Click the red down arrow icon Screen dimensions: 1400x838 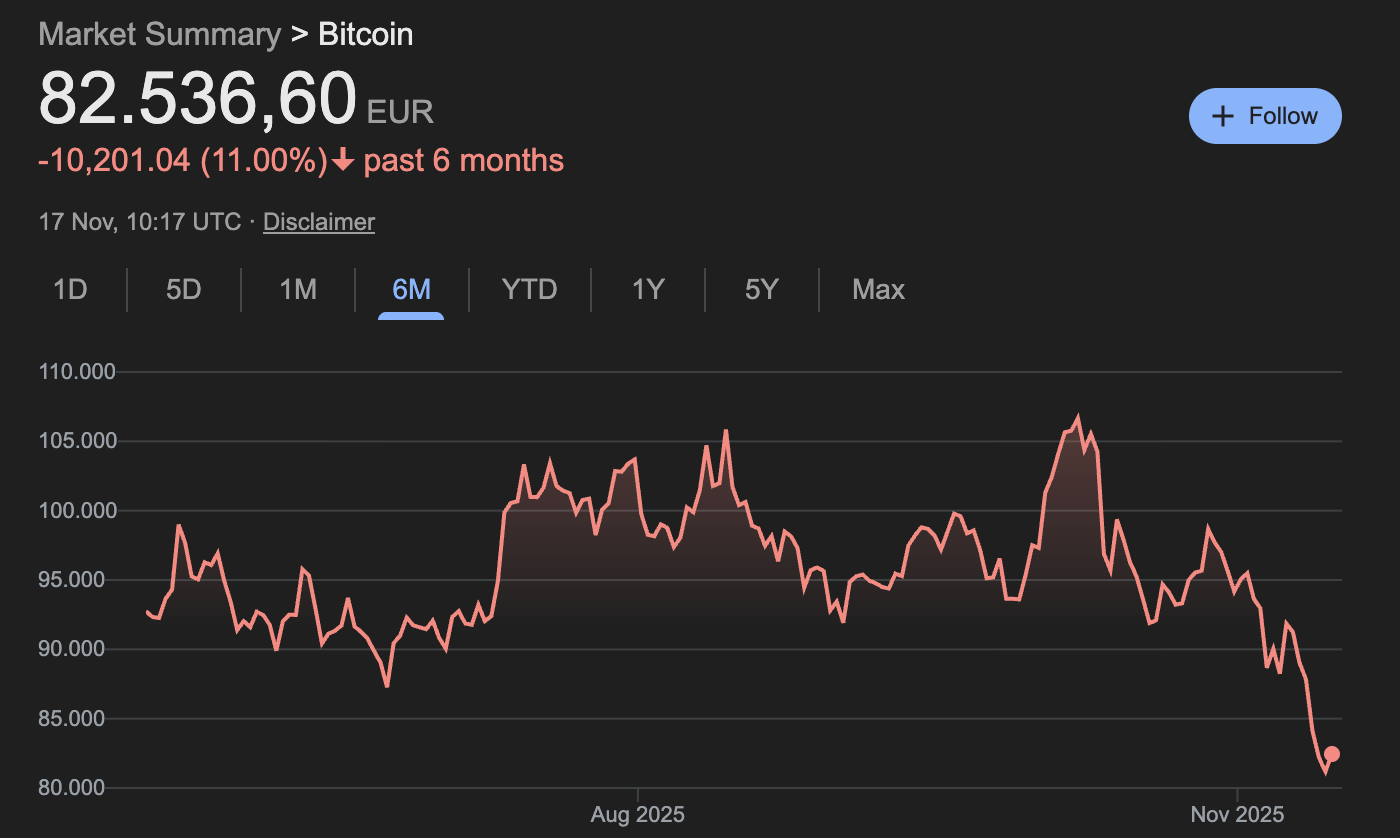pos(343,161)
